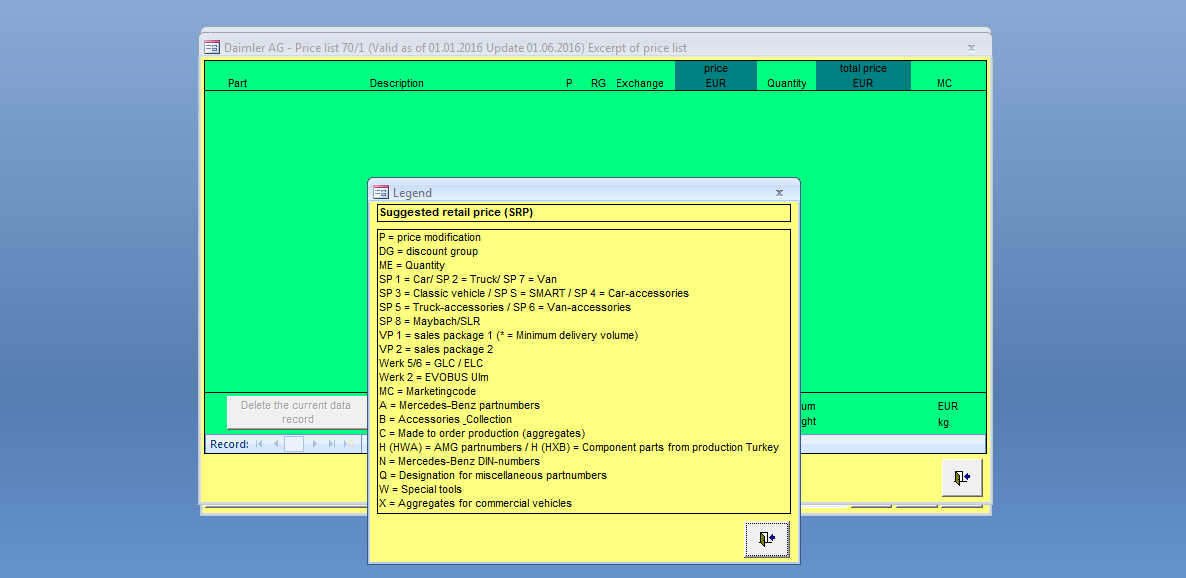Click the Legend window title bar form icon
Image resolution: width=1186 pixels, height=578 pixels.
pyautogui.click(x=381, y=192)
